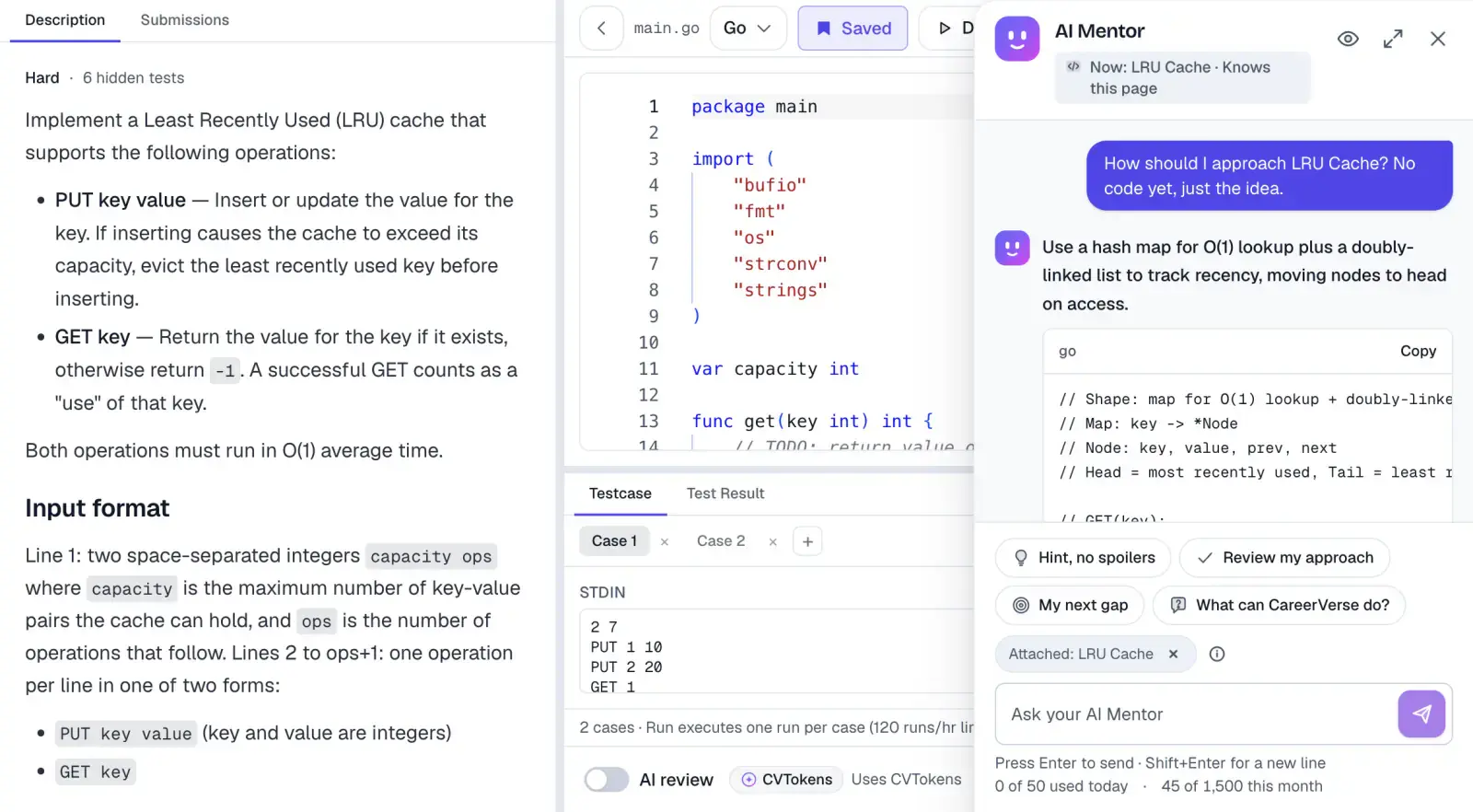Click the main.go file name
The width and height of the screenshot is (1473, 812).
coord(667,29)
